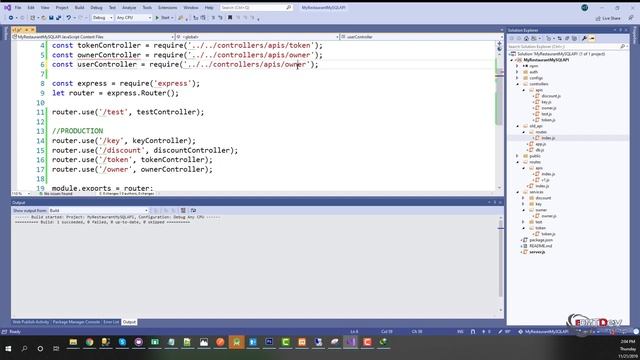Click the bookmark icon in the toolbar
640x360 pixels.
(230, 18)
